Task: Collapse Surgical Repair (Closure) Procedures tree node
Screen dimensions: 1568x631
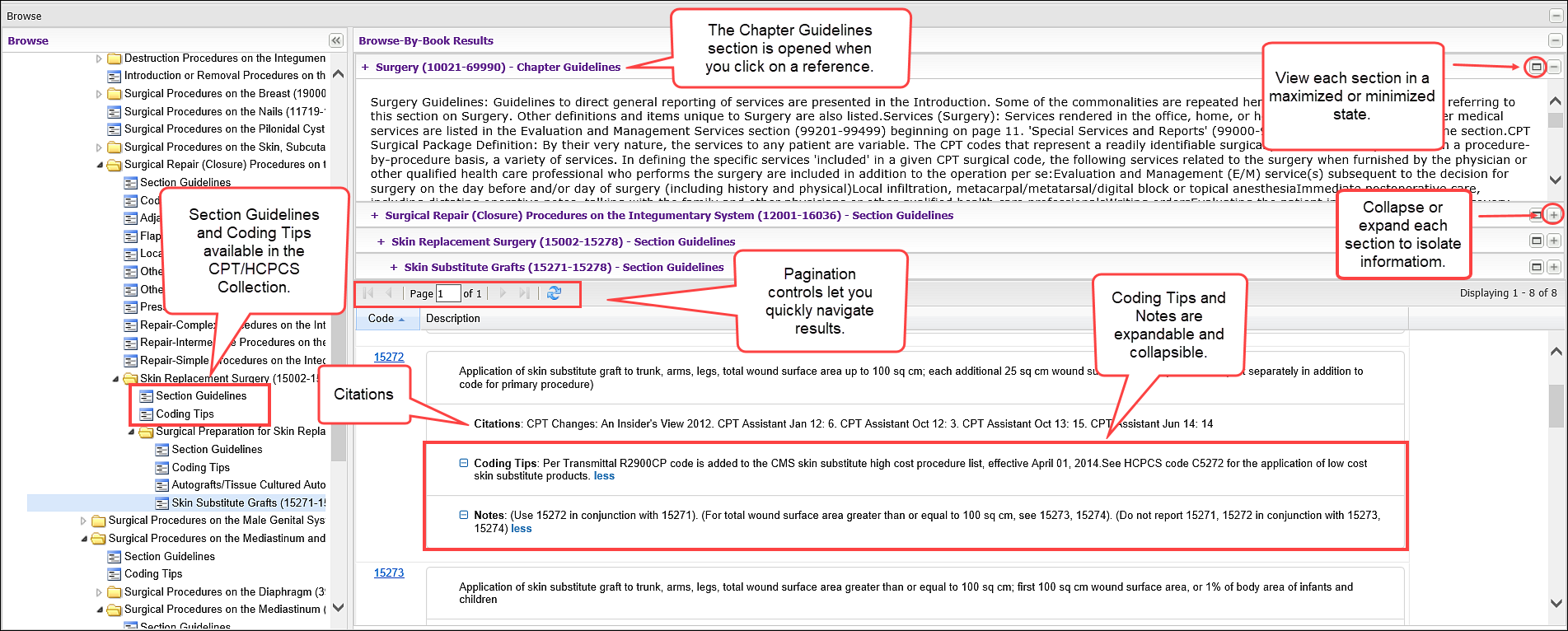Action: (100, 165)
